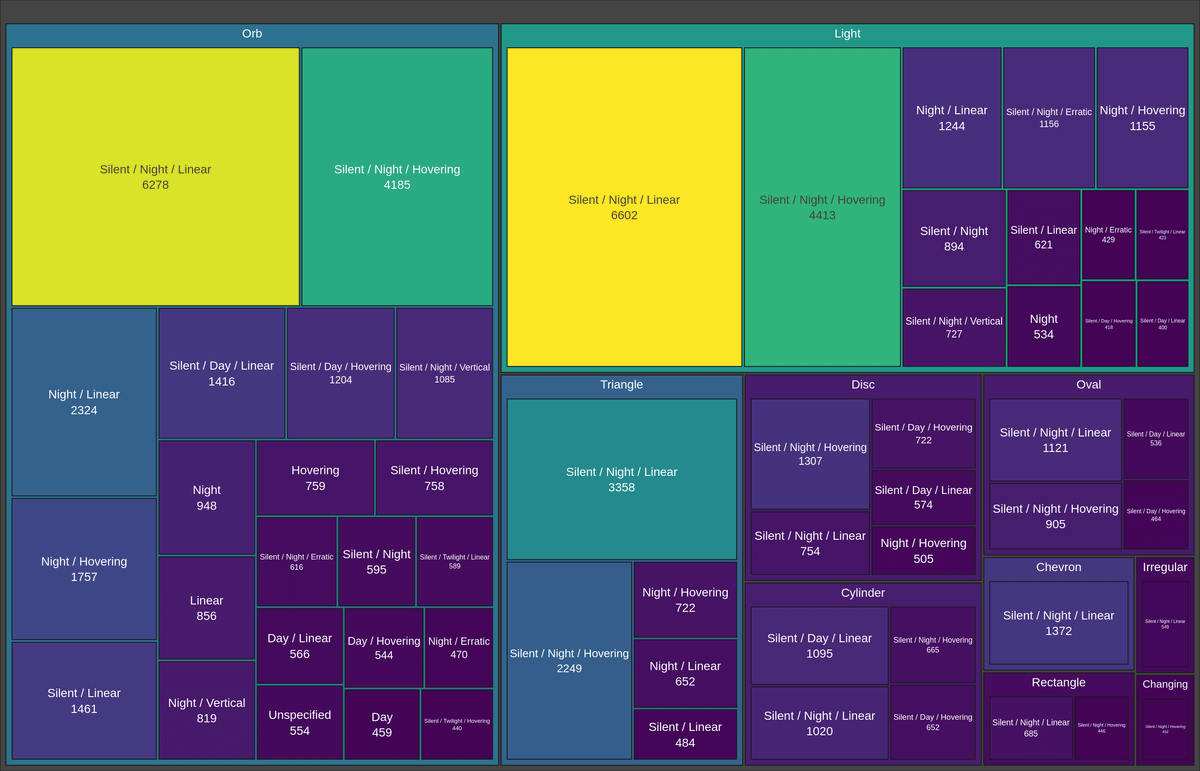Click the Orb tile valued 6278
1200x771 pixels.
(x=155, y=176)
